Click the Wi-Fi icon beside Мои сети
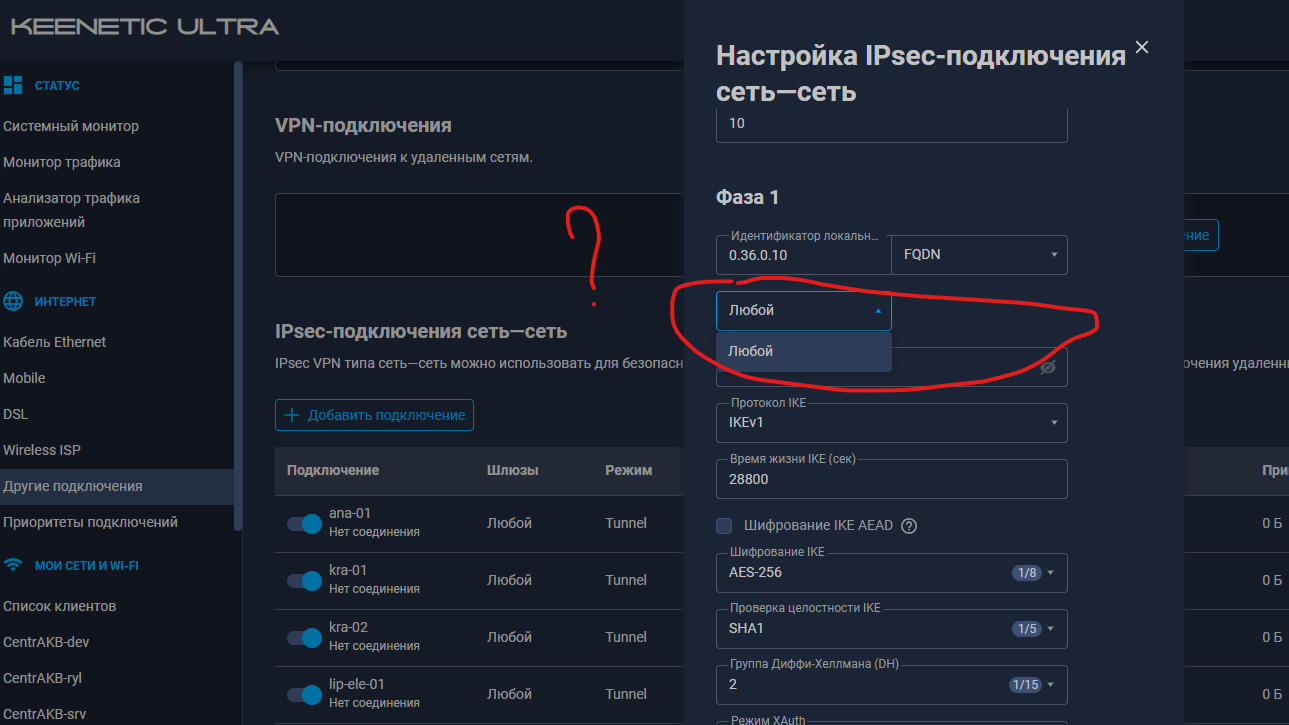 point(13,565)
